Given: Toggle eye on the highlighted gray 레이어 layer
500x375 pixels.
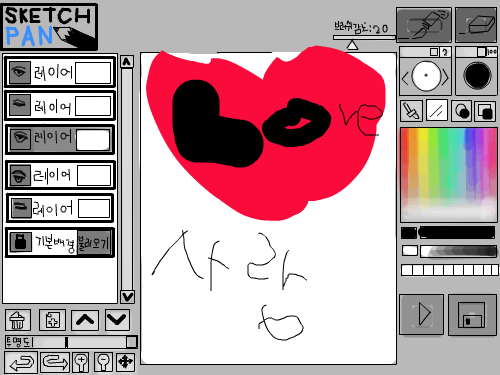Looking at the screenshot, I should (21, 139).
